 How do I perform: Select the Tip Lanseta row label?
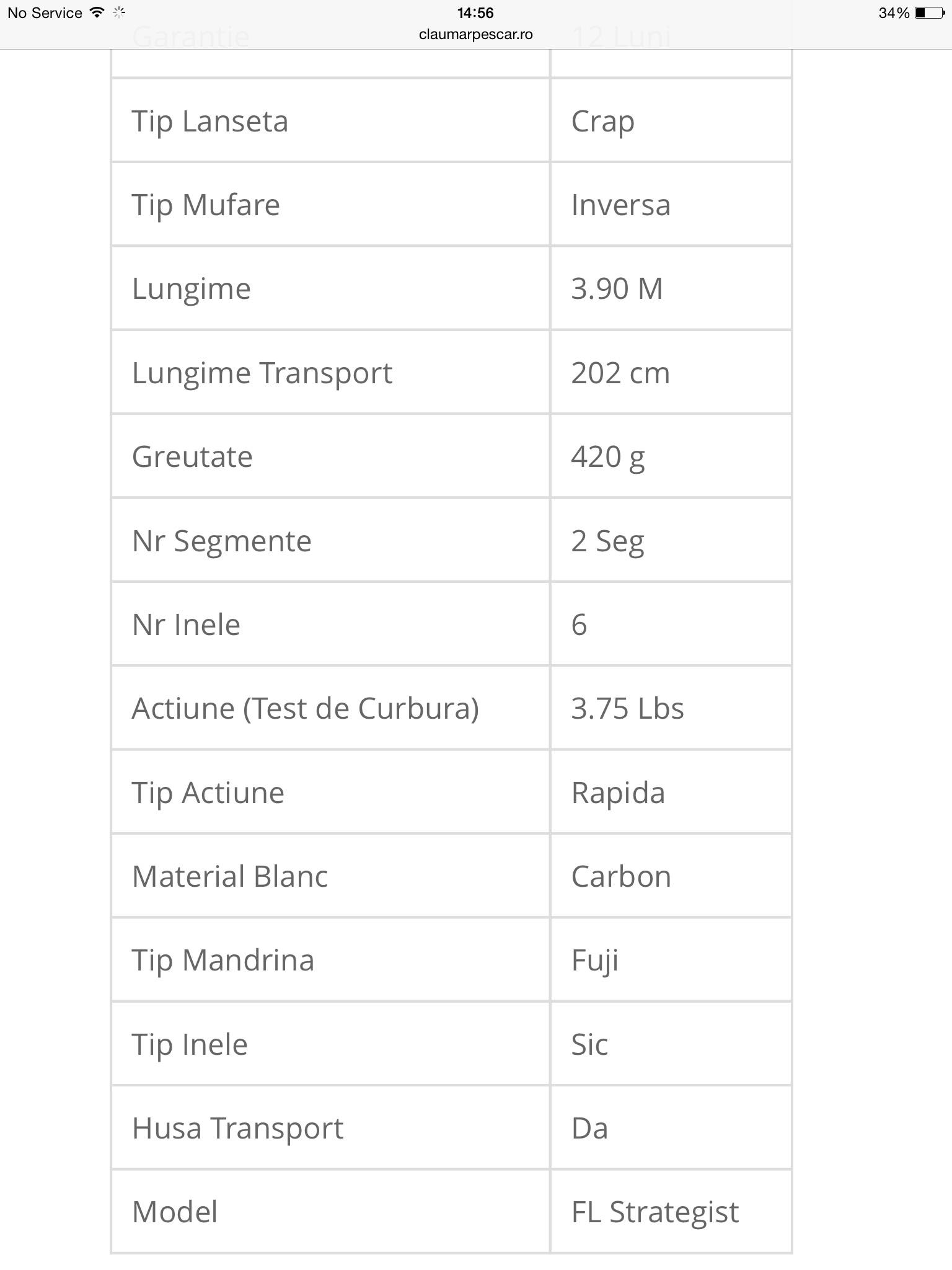pyautogui.click(x=209, y=121)
